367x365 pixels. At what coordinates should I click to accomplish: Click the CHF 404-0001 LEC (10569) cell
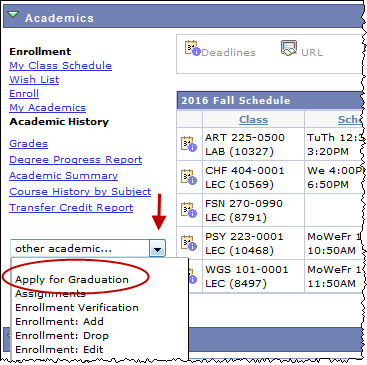click(x=254, y=177)
